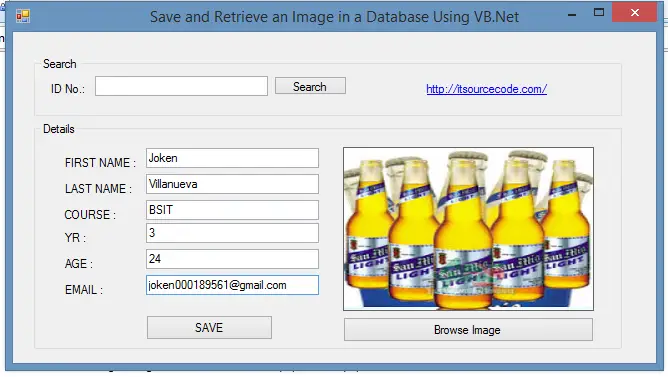Click the "LAST NAME :" label
This screenshot has width=668, height=377.
click(98, 189)
